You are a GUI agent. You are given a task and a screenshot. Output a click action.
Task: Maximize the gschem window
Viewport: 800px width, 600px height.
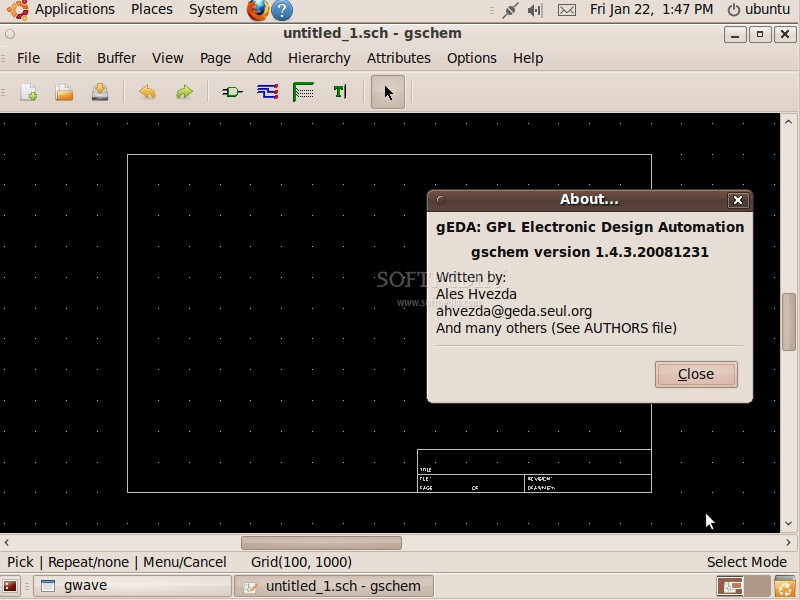tap(760, 35)
